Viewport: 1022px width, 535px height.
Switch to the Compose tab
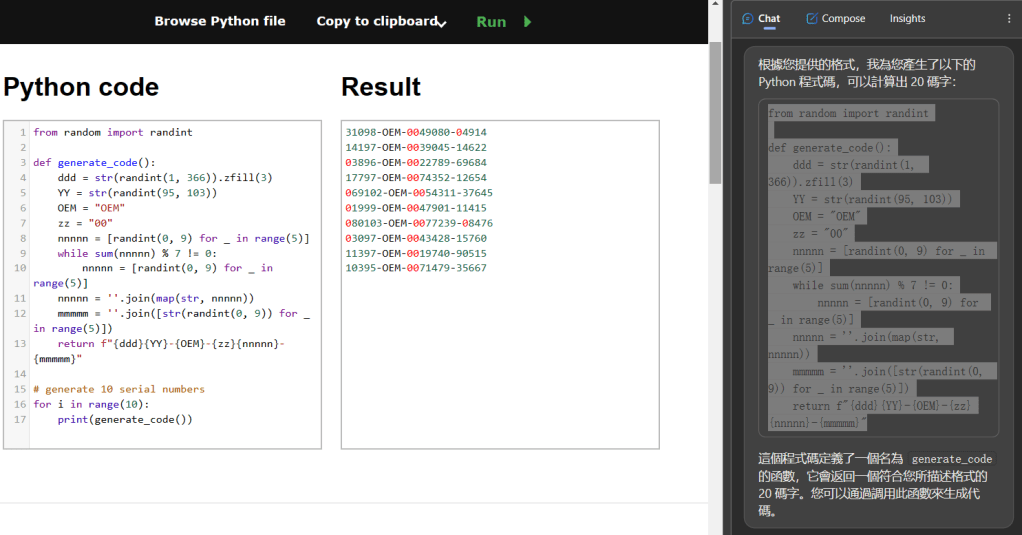point(842,18)
